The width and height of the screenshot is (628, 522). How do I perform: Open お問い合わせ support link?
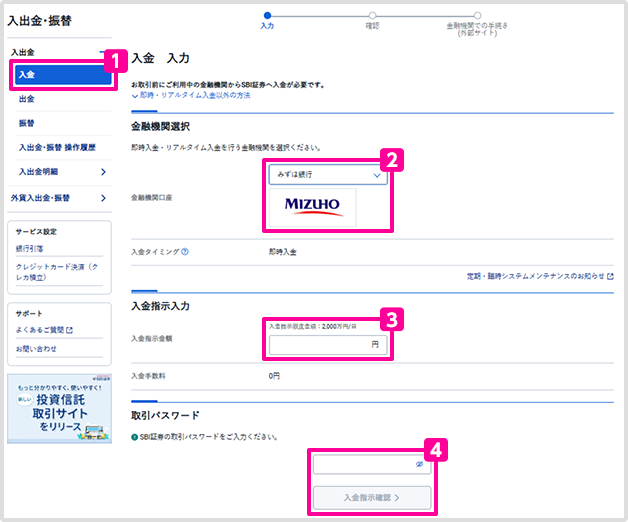pyautogui.click(x=36, y=349)
